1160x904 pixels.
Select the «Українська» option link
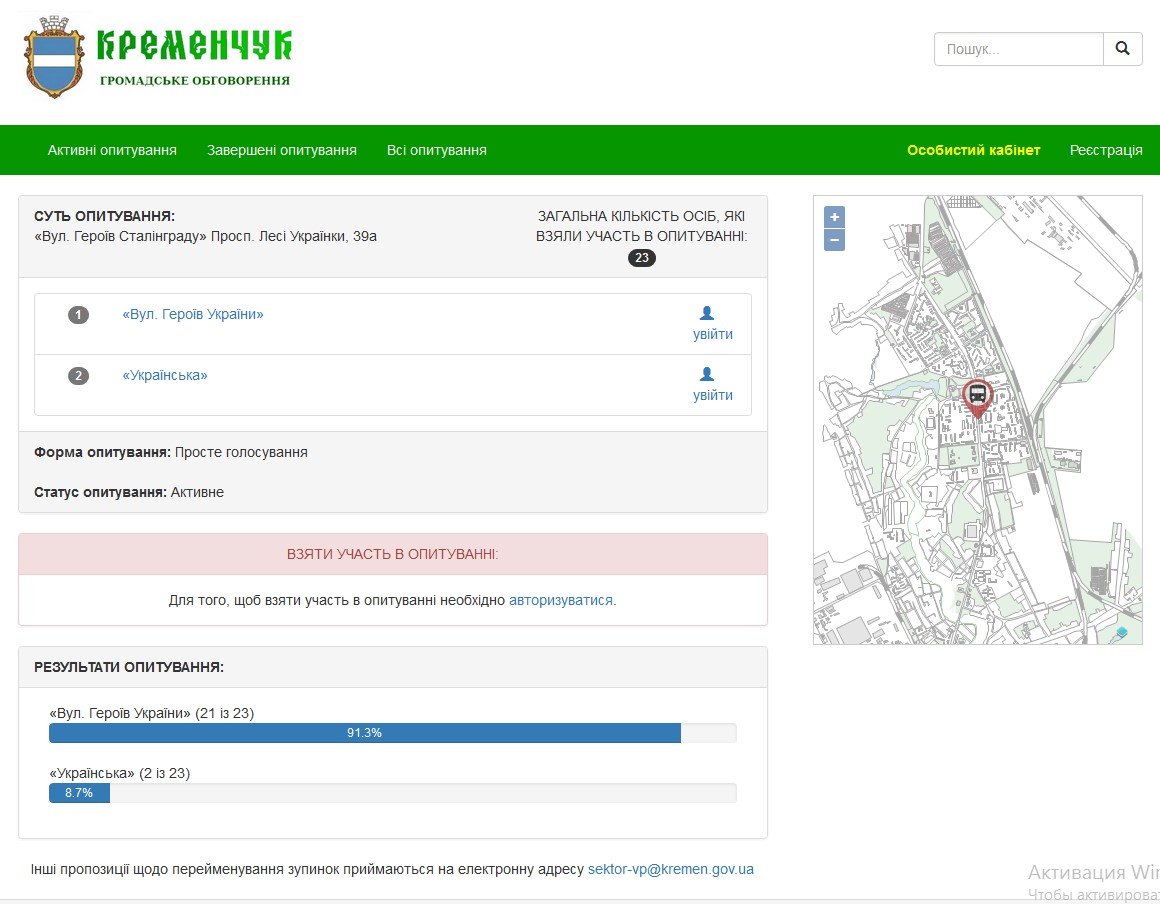(x=165, y=375)
